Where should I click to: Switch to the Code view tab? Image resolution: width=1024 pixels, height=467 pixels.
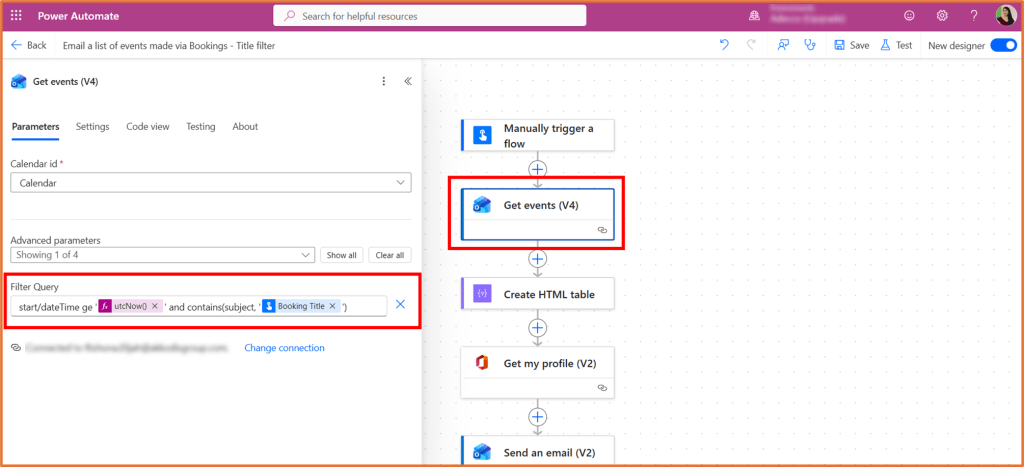[x=148, y=127]
